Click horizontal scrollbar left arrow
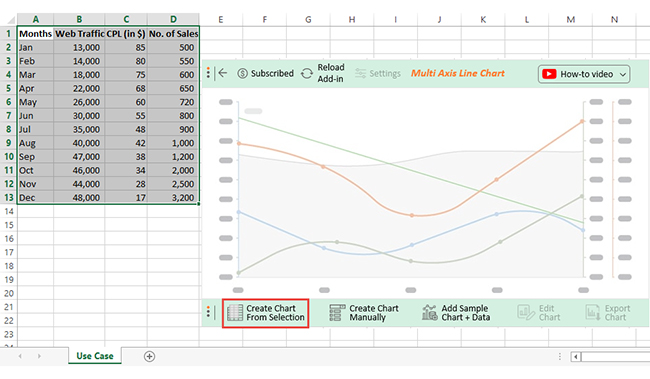Image resolution: width=650 pixels, height=379 pixels. coord(575,357)
